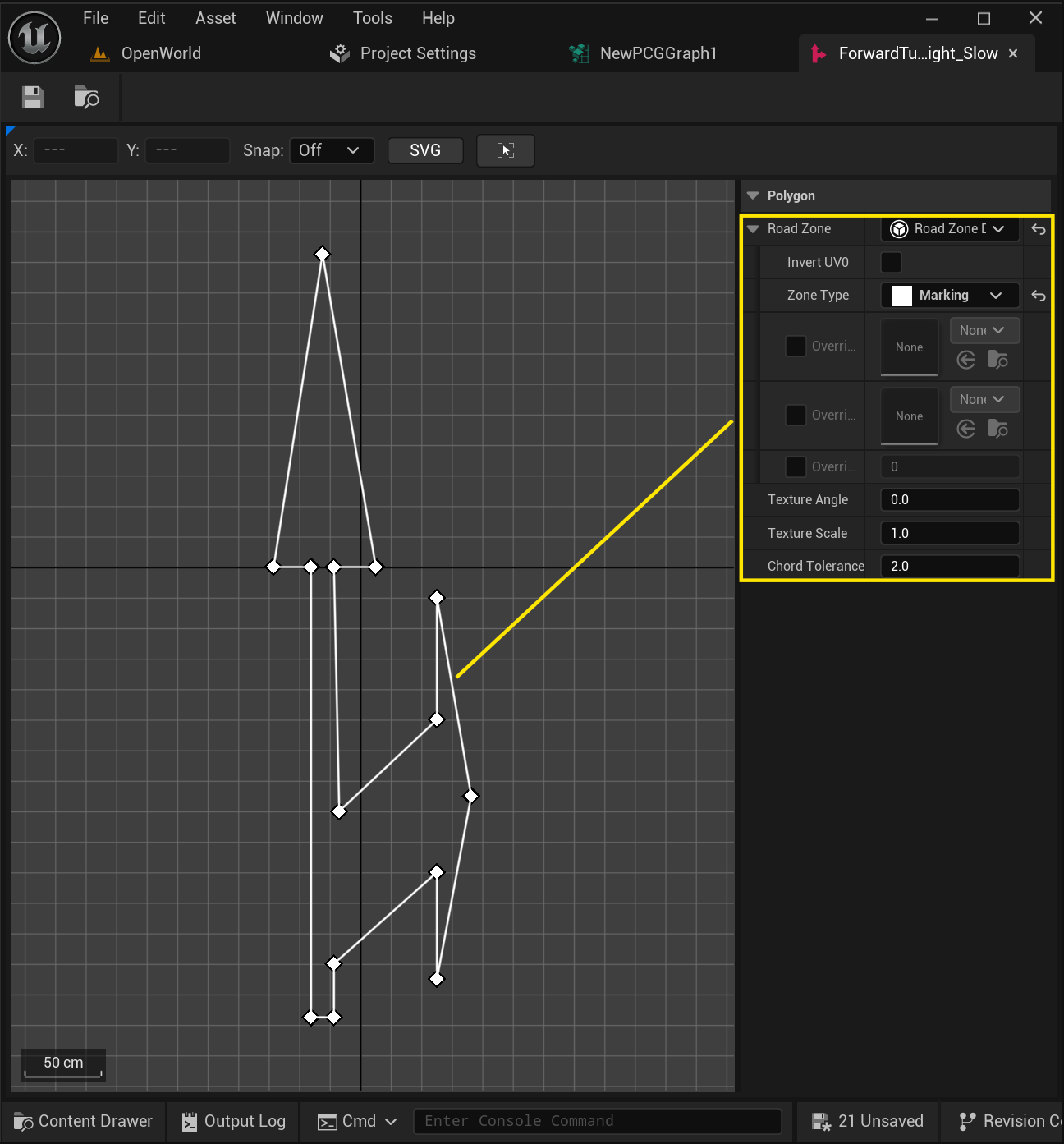Click the Content Drawer icon
Viewport: 1064px width, 1144px height.
click(x=23, y=1122)
